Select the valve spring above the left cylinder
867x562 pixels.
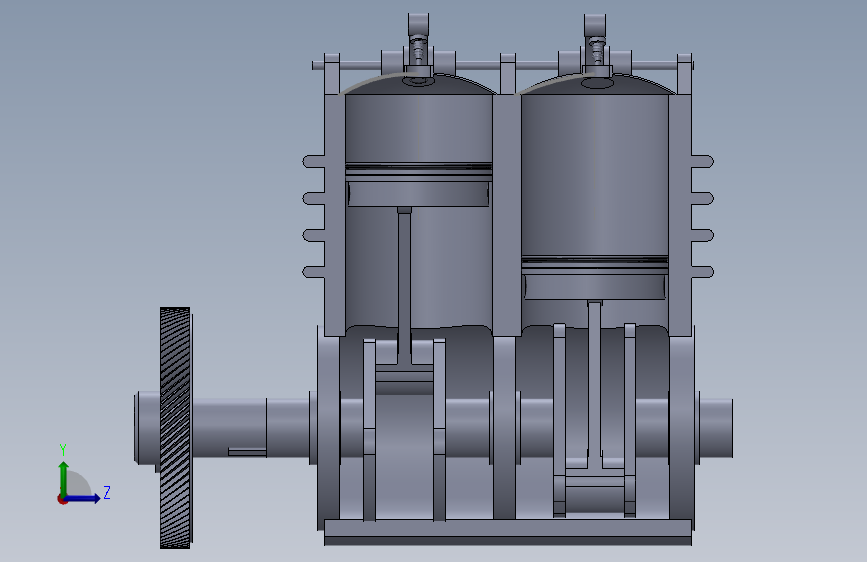(418, 49)
